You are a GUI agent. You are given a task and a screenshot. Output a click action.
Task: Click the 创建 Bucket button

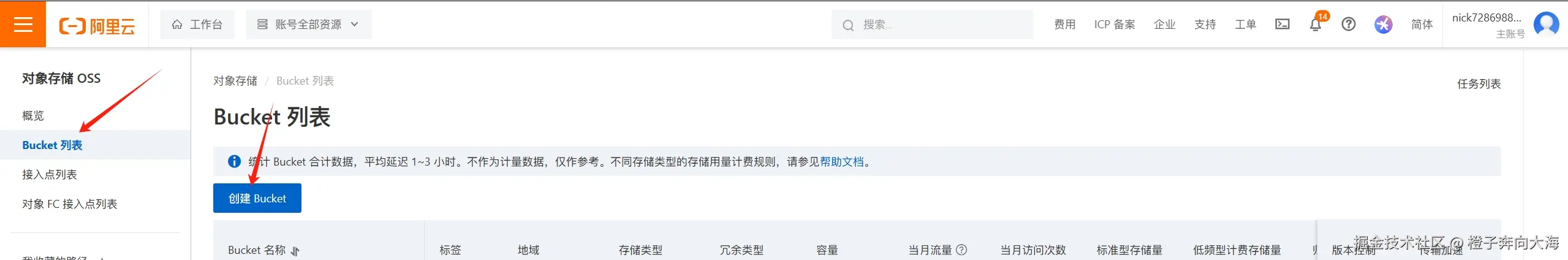click(257, 198)
